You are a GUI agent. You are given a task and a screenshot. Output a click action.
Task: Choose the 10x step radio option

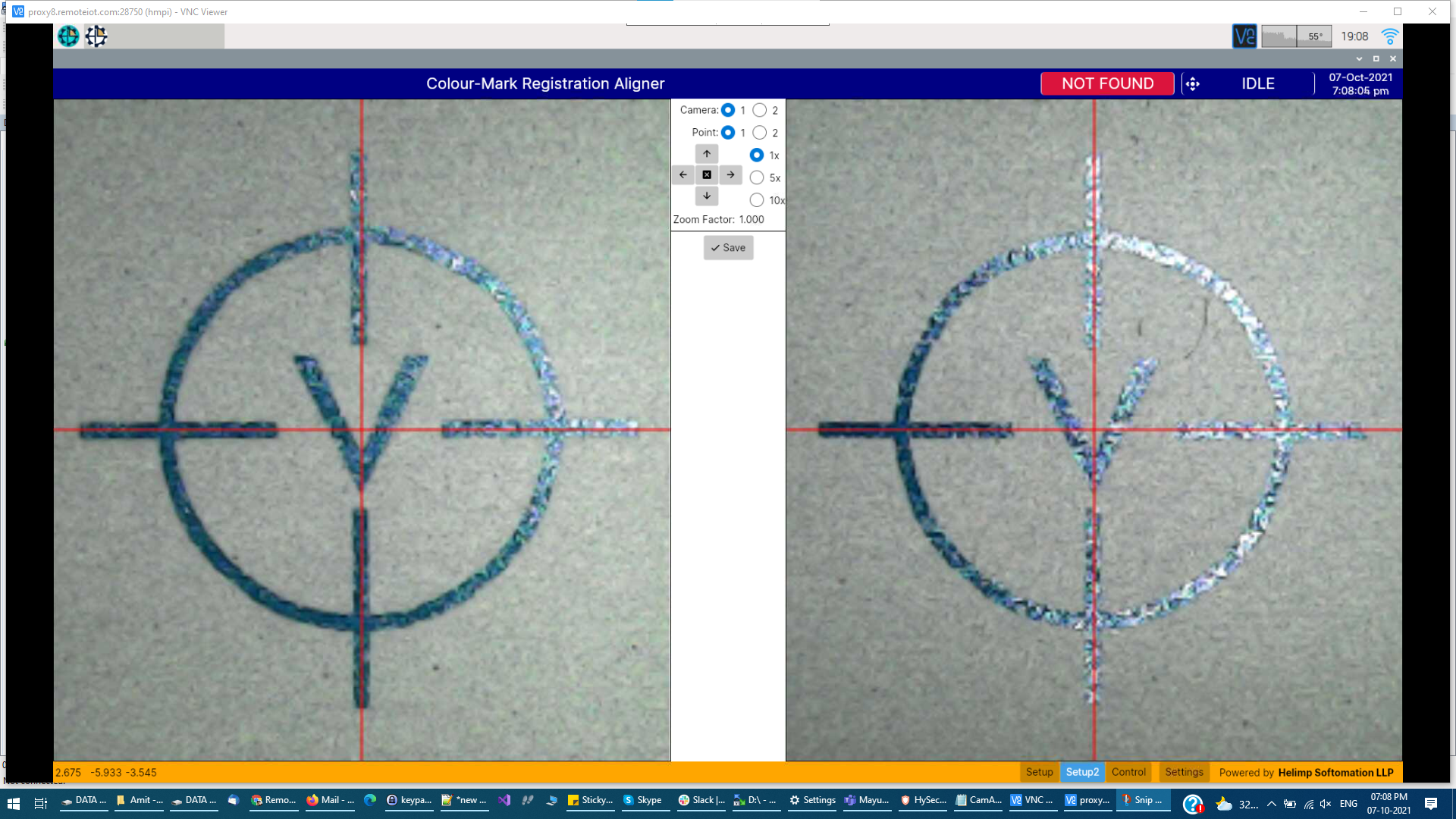point(757,200)
